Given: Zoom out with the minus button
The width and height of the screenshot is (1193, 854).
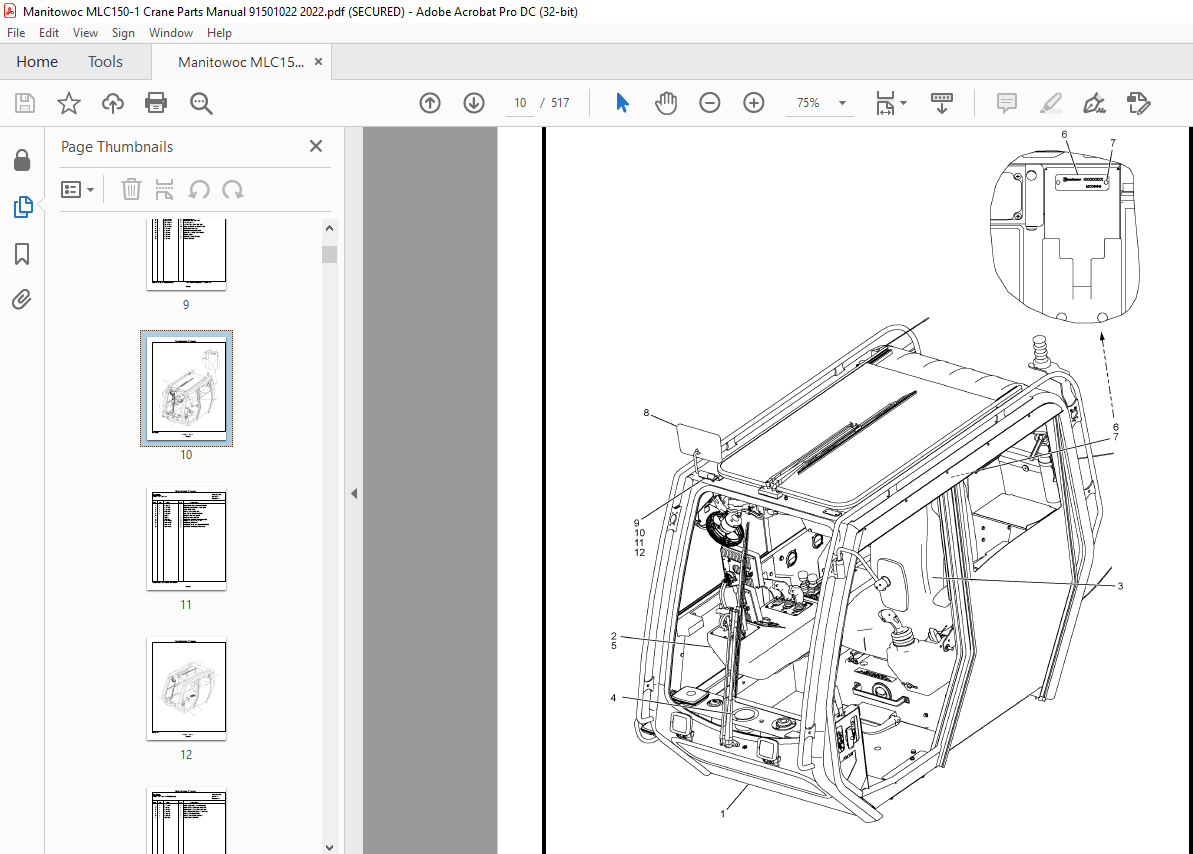Looking at the screenshot, I should 710,103.
